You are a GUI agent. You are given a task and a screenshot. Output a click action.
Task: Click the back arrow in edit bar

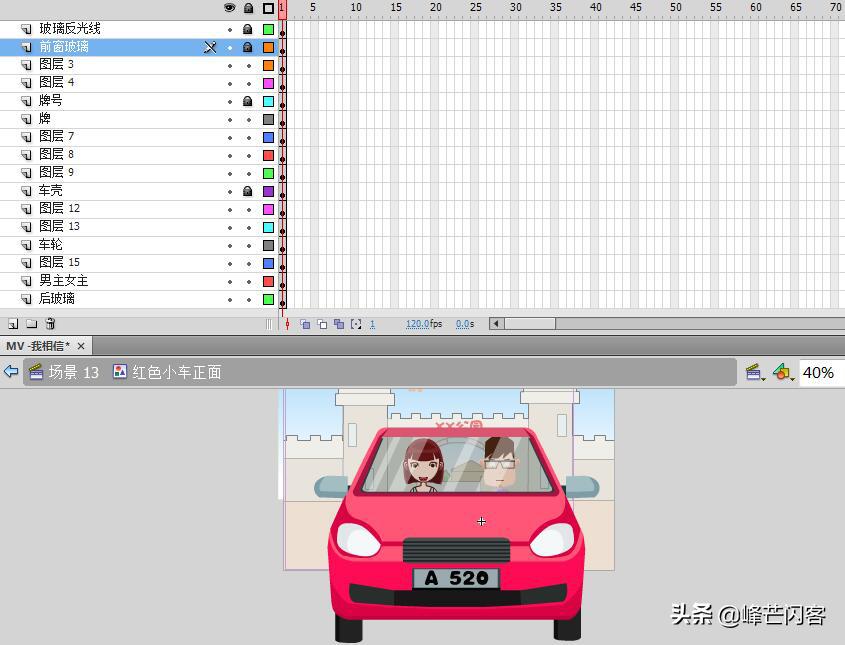pyautogui.click(x=11, y=372)
